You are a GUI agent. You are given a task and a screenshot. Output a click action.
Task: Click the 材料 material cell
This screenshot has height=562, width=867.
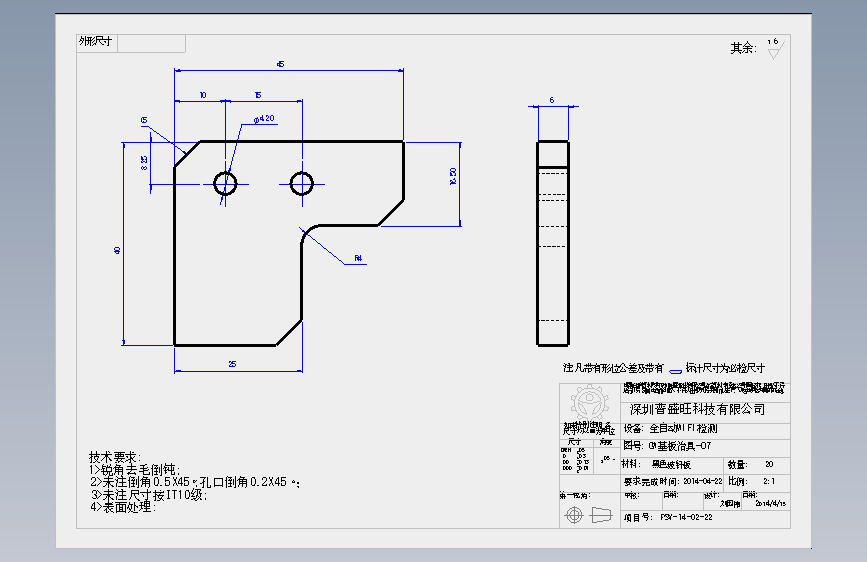(x=672, y=464)
